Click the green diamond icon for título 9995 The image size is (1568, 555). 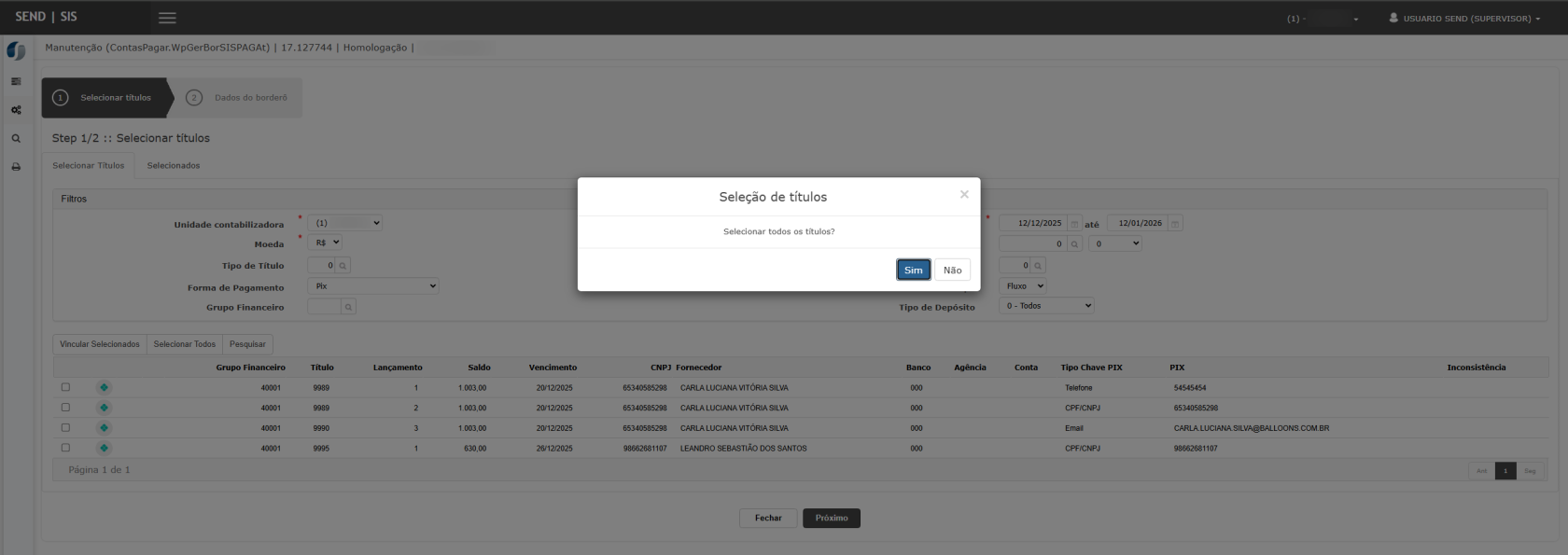click(104, 448)
